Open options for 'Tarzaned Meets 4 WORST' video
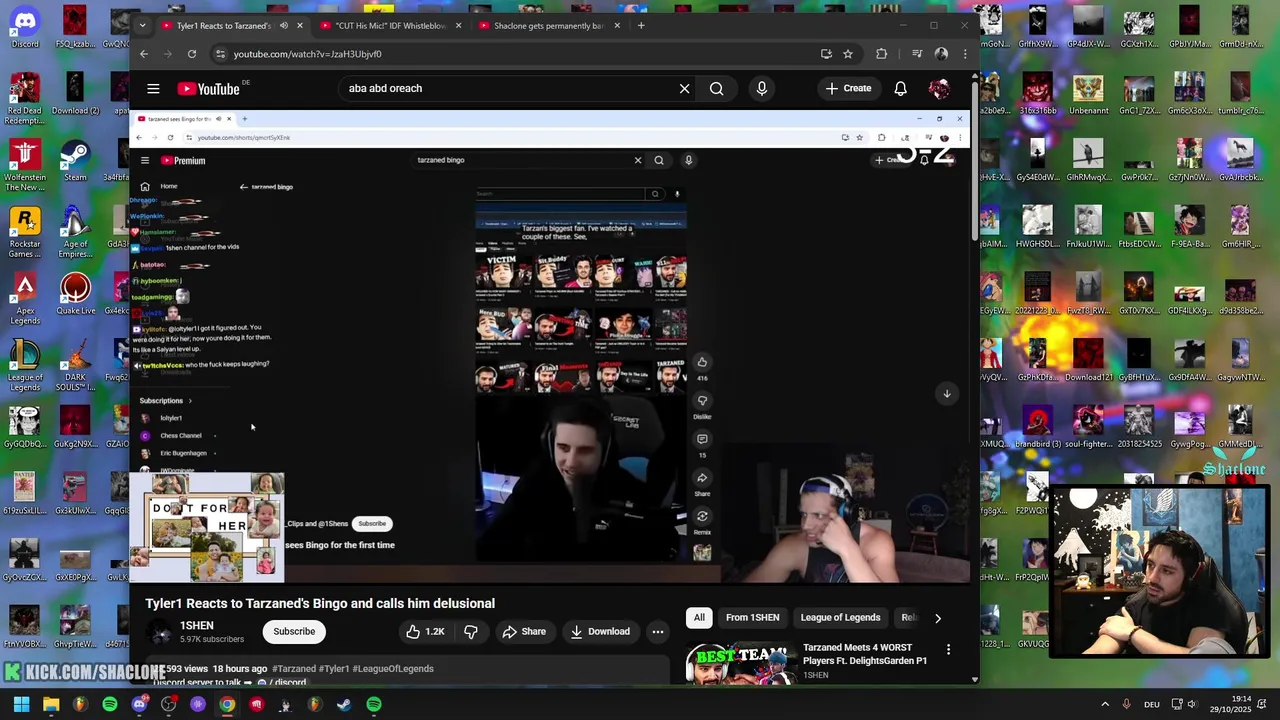Screen dimensions: 1280x720 [x=948, y=650]
